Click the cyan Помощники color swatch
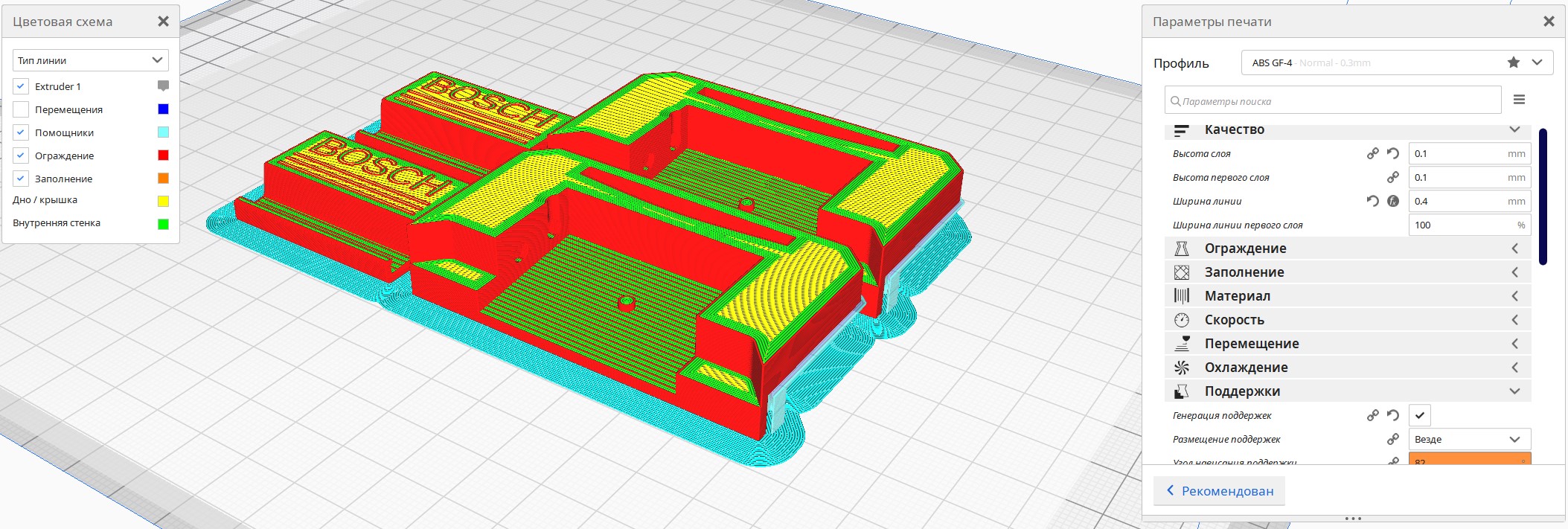The height and width of the screenshot is (529, 1568). [x=164, y=132]
